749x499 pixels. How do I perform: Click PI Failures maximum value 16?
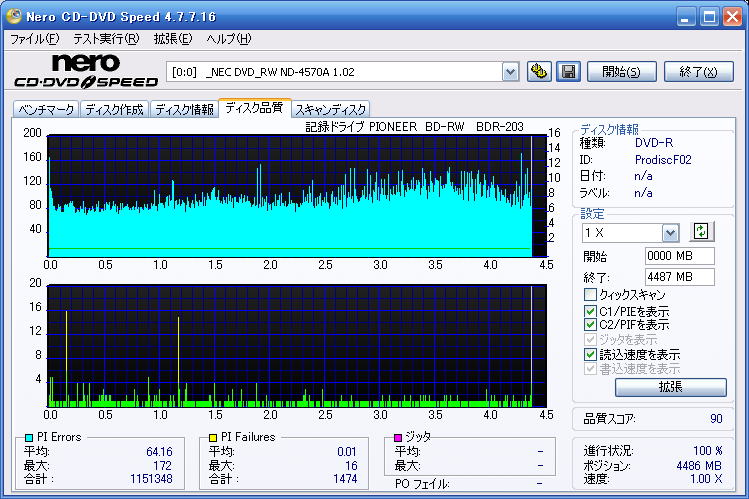pos(351,466)
